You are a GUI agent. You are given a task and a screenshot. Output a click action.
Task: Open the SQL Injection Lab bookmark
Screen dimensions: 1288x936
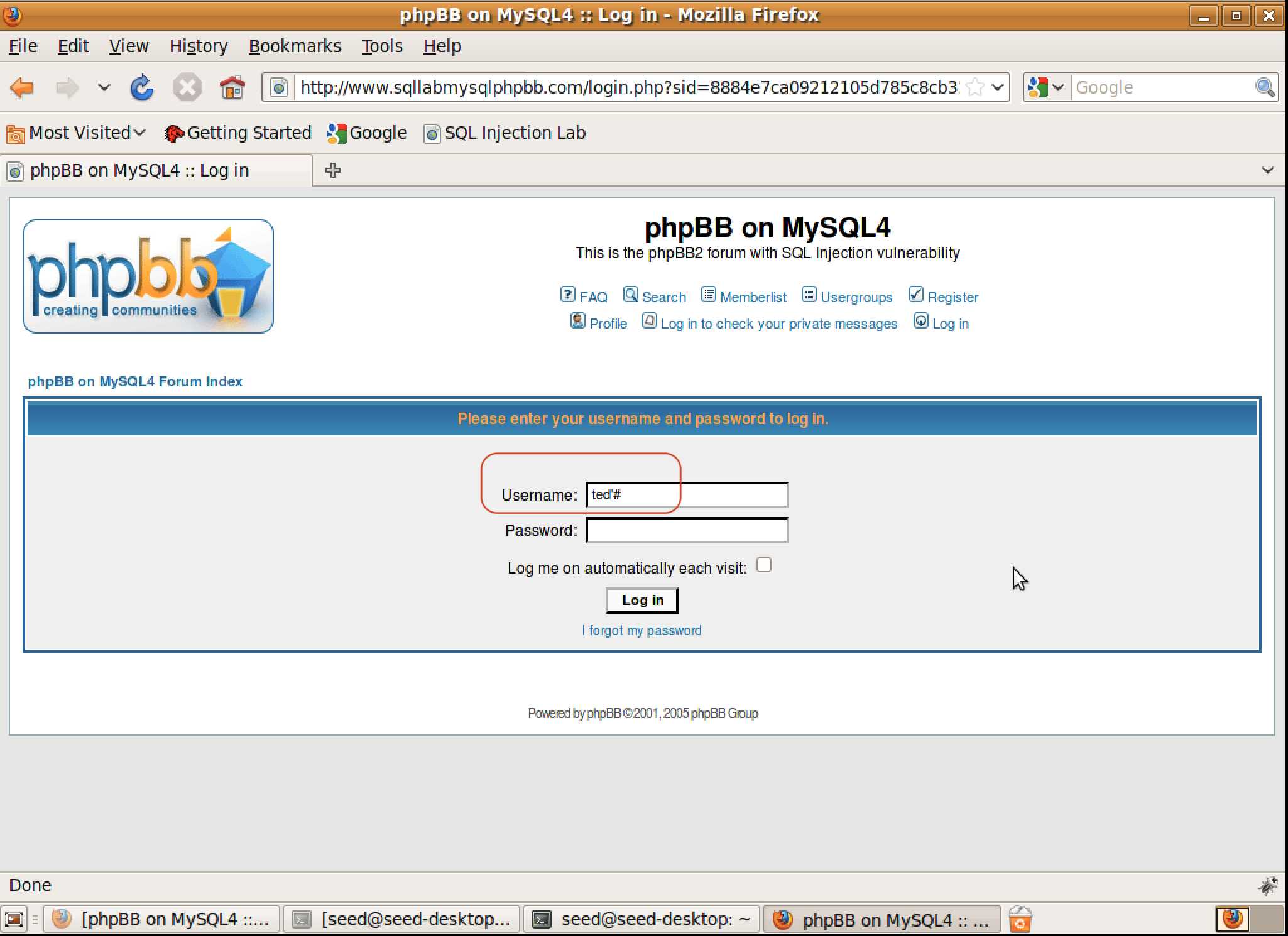[x=505, y=133]
